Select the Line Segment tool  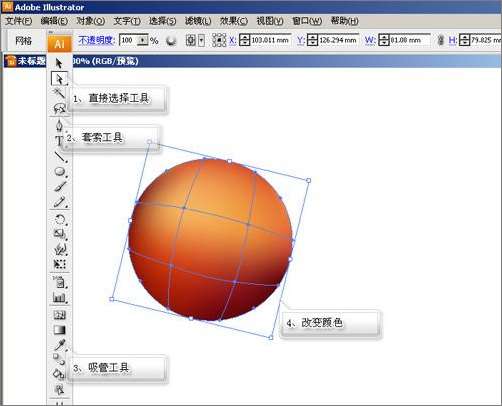[60, 156]
